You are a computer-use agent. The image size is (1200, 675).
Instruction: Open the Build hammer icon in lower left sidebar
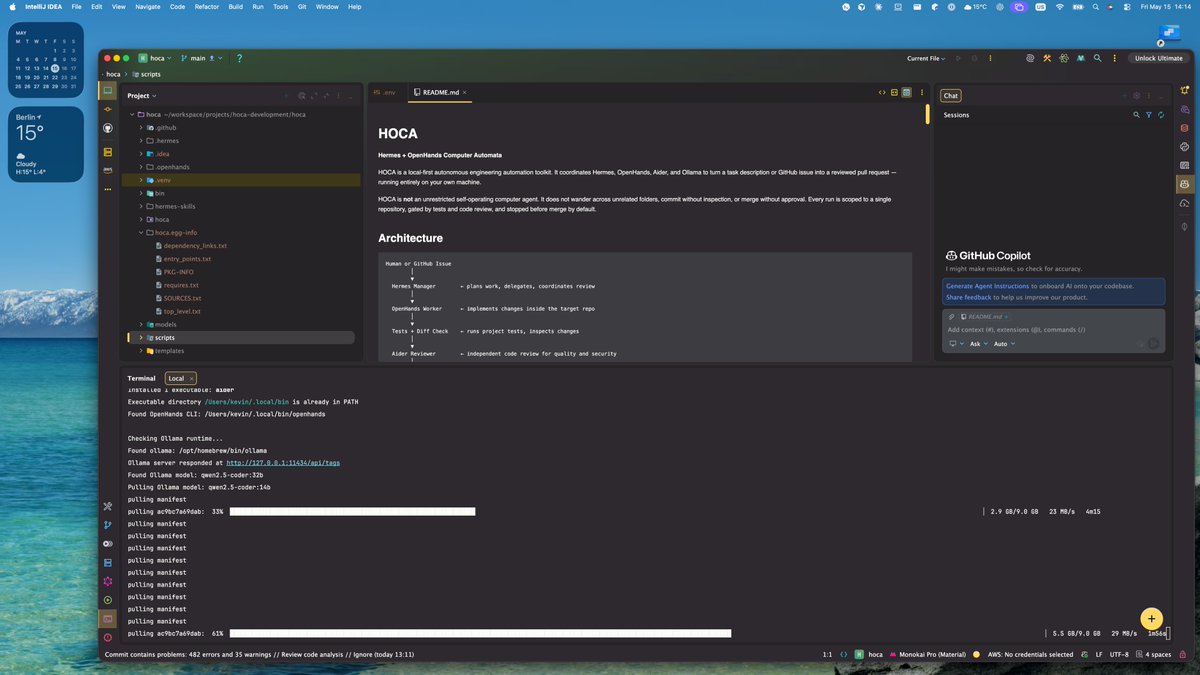[x=108, y=506]
